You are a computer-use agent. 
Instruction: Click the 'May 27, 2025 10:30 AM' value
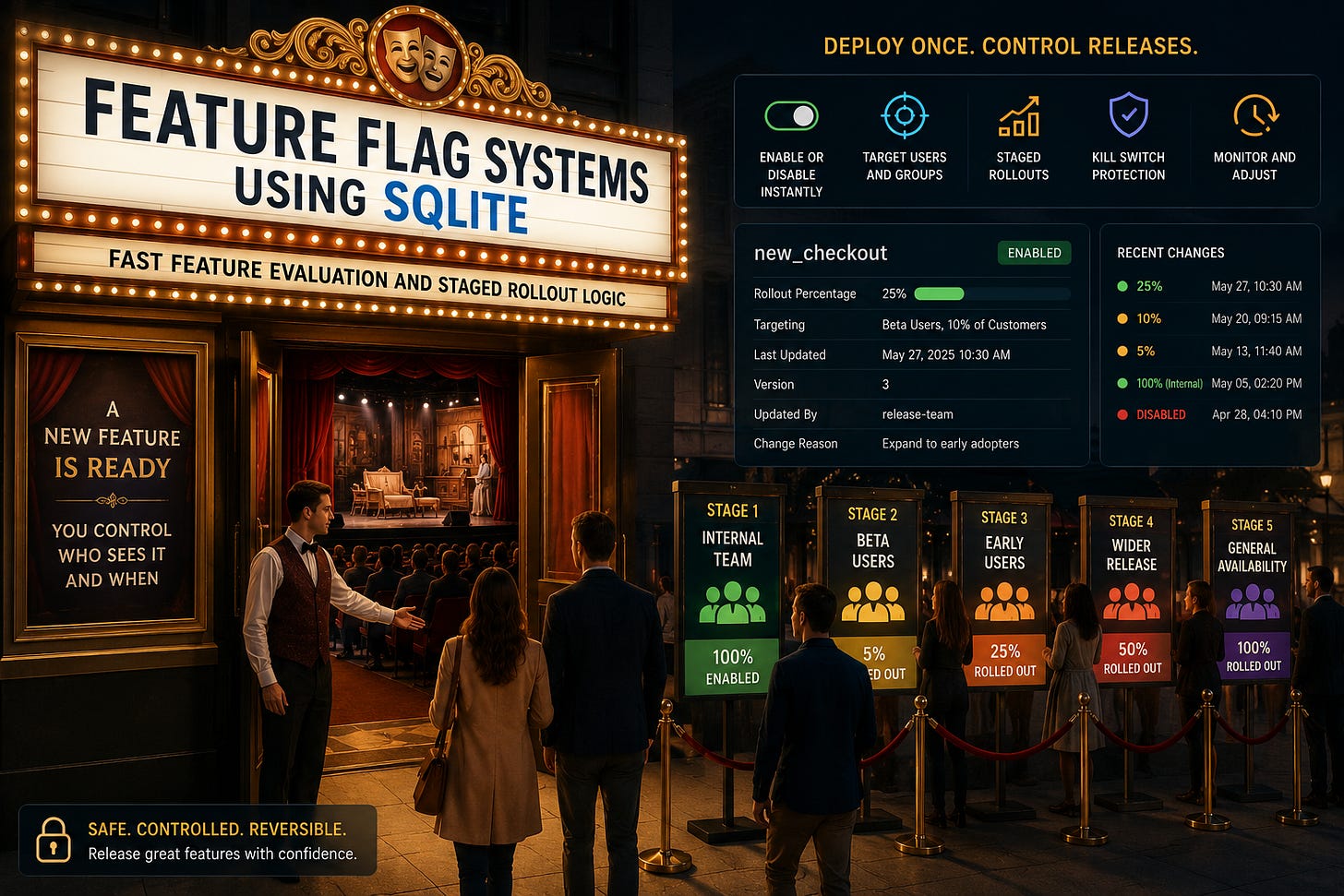coord(946,354)
